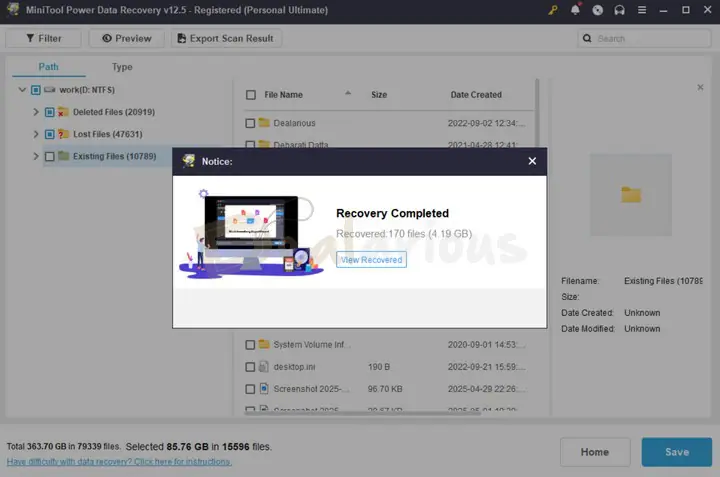Close the Notice dialog with X
The height and width of the screenshot is (477, 720).
532,161
